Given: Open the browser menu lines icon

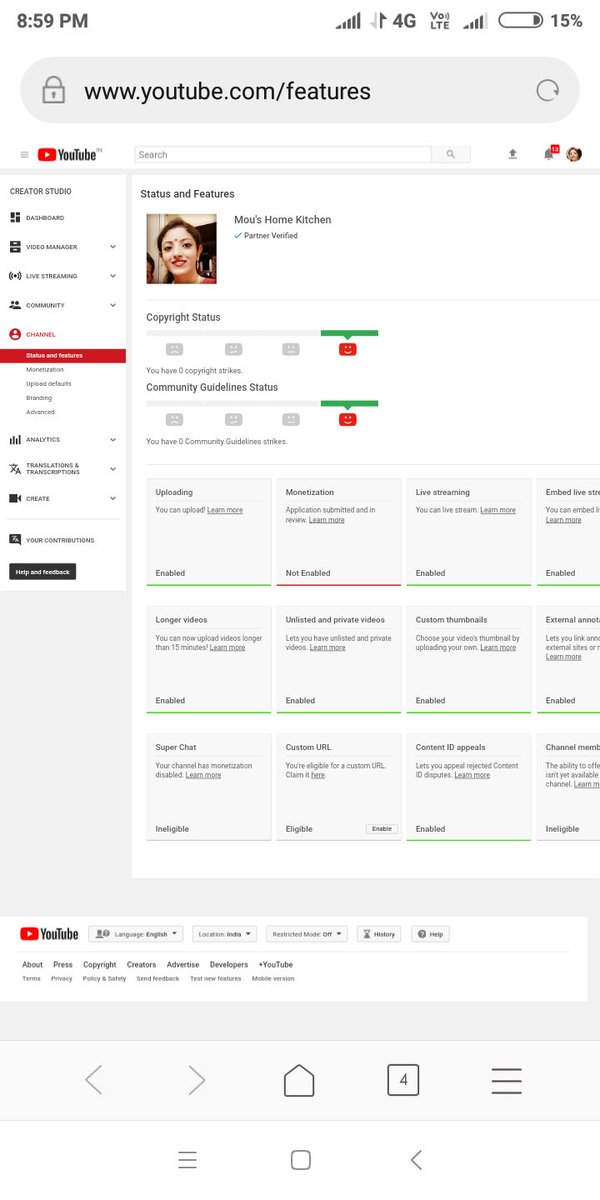Looking at the screenshot, I should [506, 1080].
